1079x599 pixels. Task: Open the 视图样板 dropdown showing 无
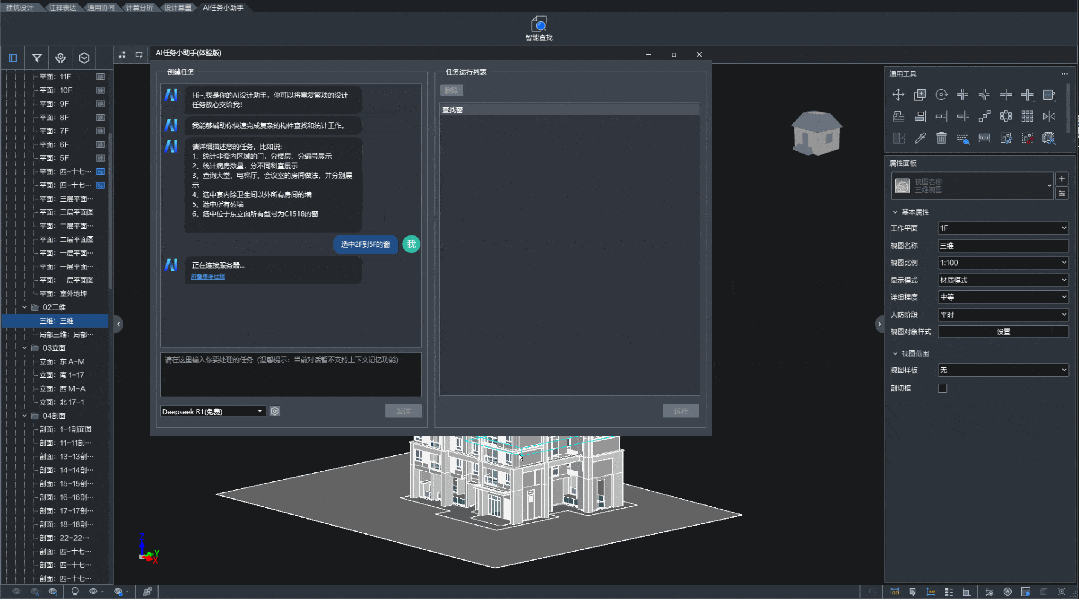pos(1003,370)
